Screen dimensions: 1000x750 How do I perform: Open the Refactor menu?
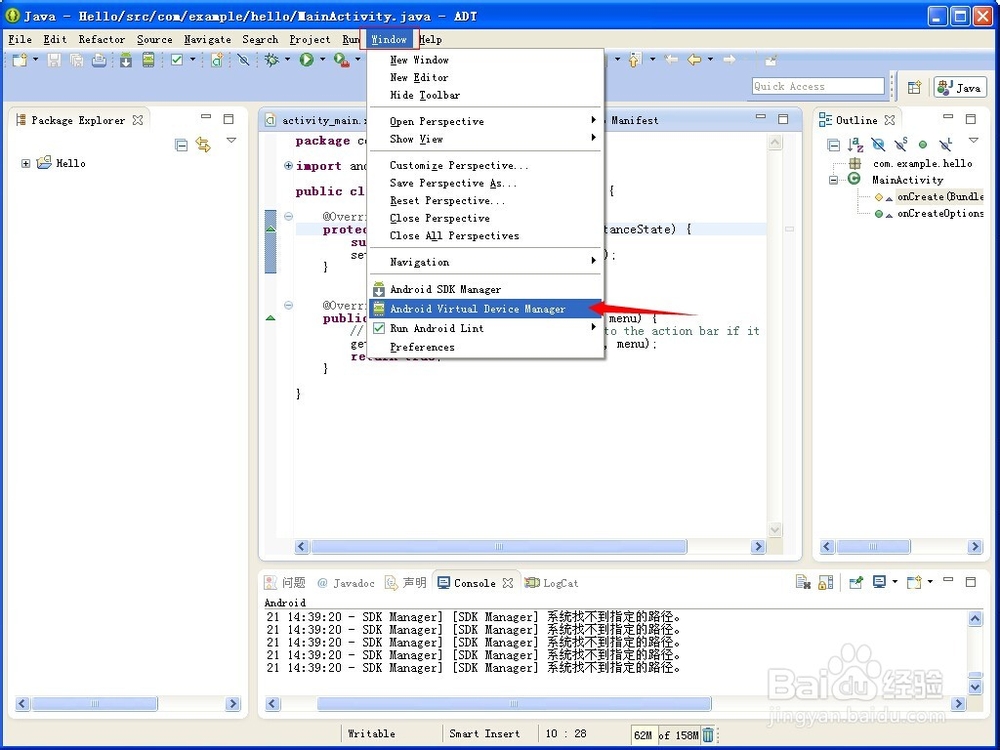(x=101, y=40)
